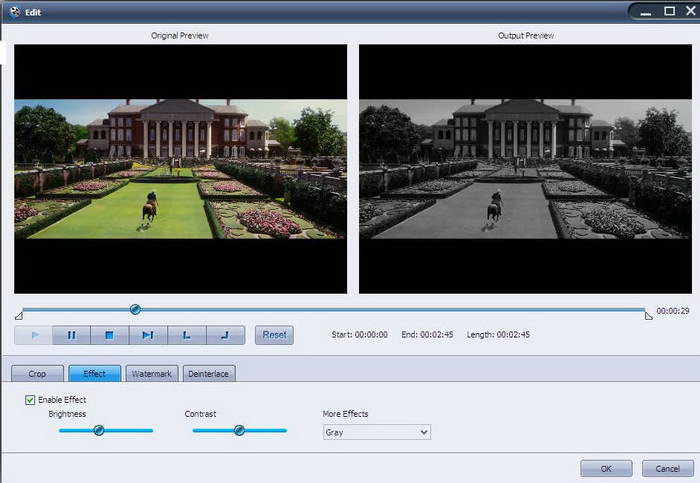The width and height of the screenshot is (700, 483).
Task: Click the Original Preview video frame
Action: (180, 169)
